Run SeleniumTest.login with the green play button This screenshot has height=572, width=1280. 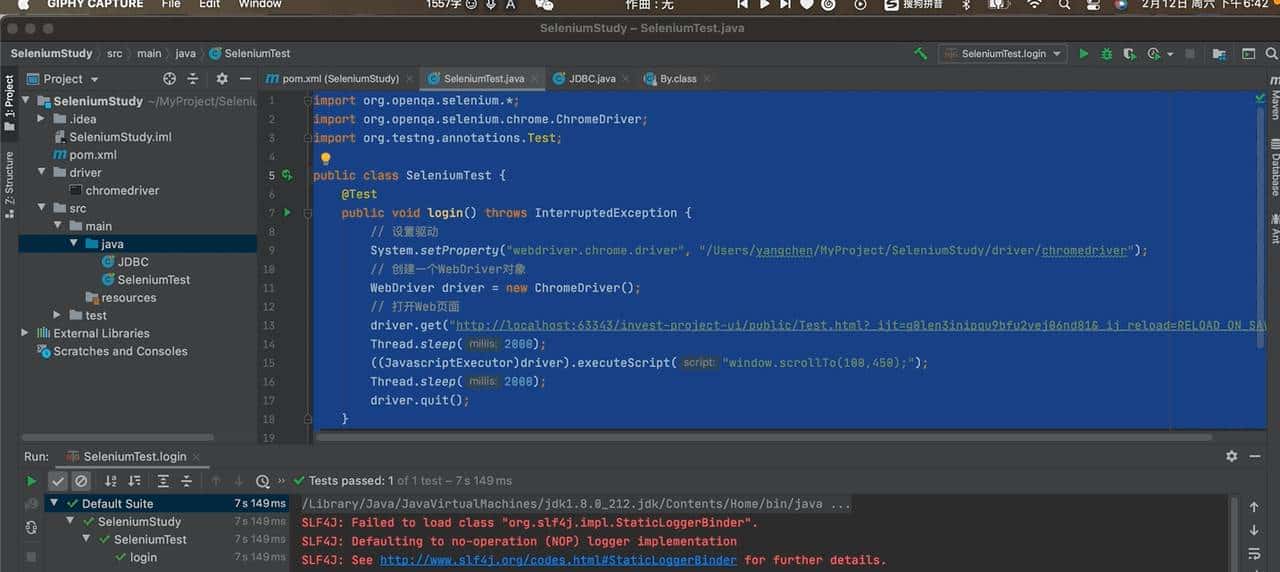1083,54
